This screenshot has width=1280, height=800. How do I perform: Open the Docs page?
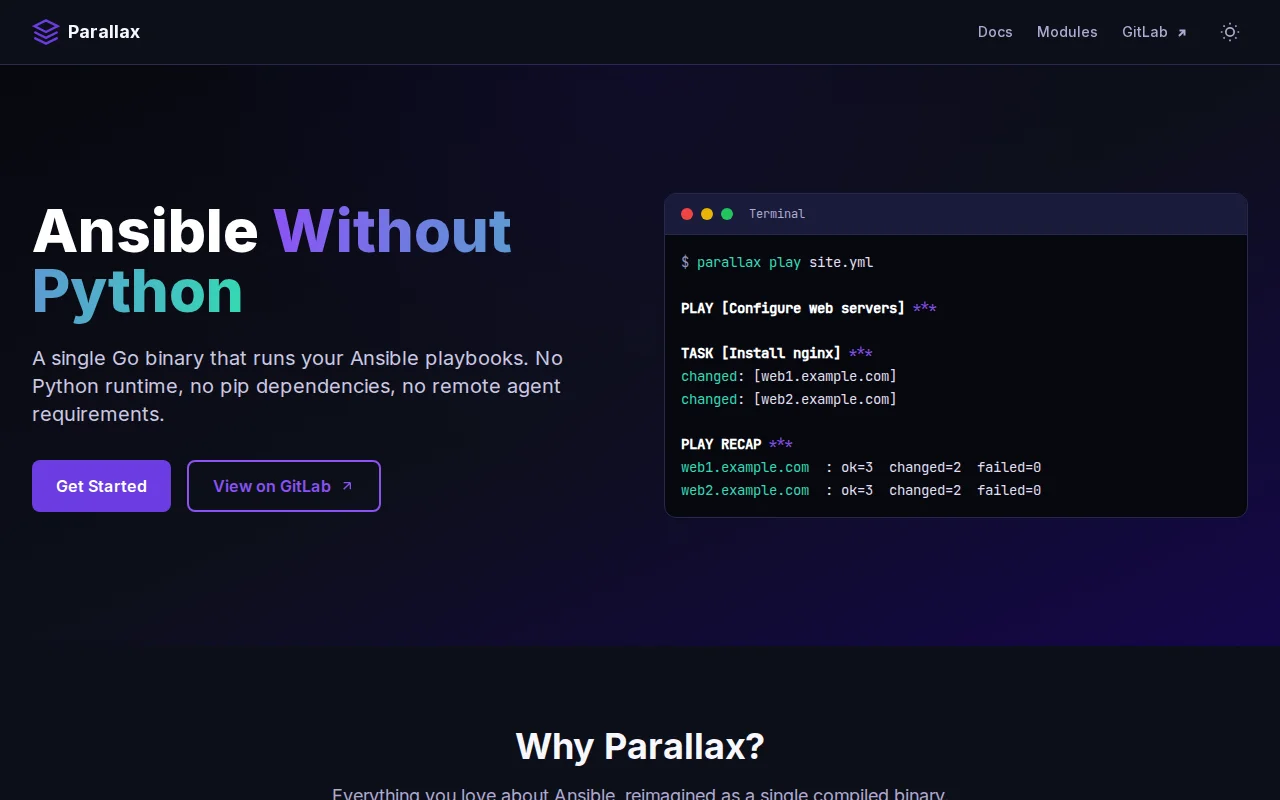pos(995,32)
